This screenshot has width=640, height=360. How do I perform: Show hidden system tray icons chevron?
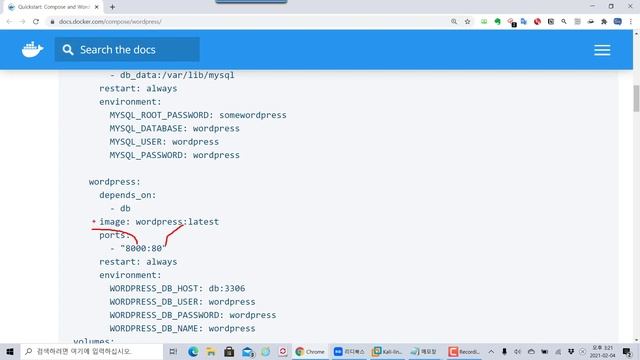click(x=491, y=351)
